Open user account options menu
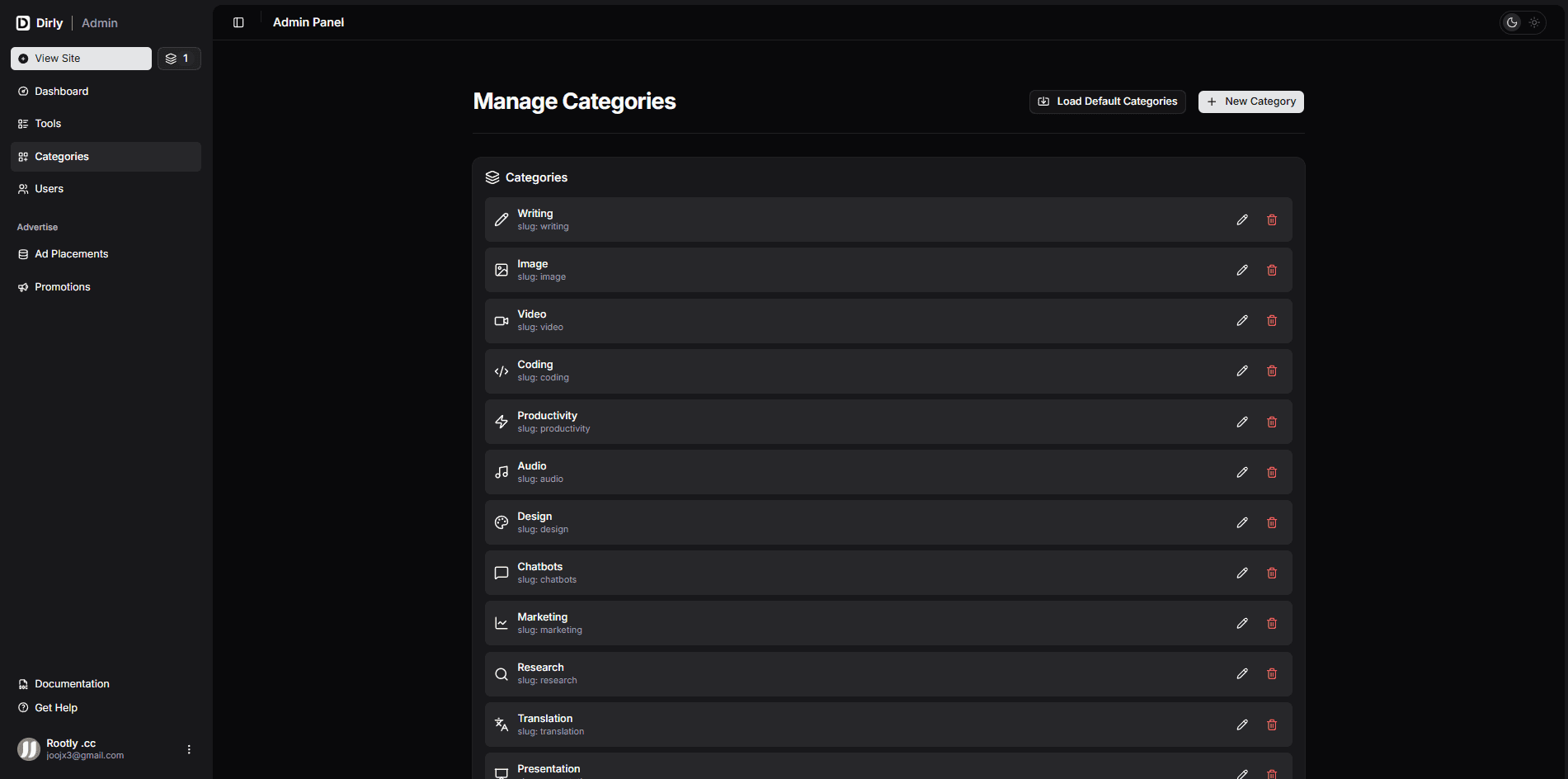The image size is (1568, 779). [x=189, y=749]
